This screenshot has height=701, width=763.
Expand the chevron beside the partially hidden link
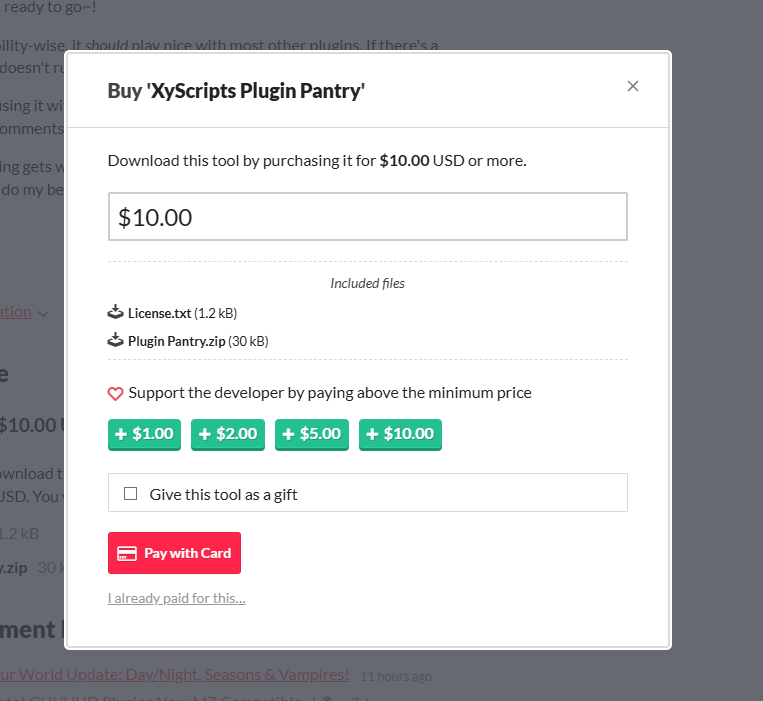pyautogui.click(x=43, y=314)
